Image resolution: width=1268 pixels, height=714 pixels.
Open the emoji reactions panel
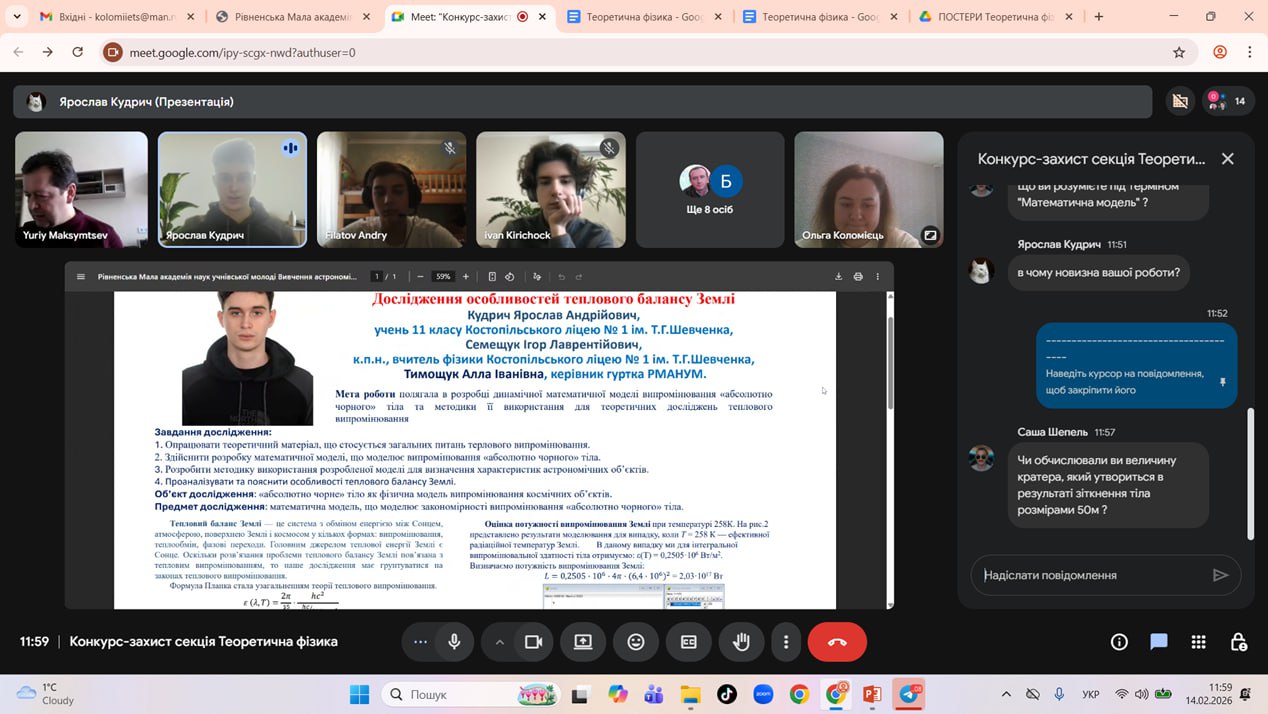point(636,642)
